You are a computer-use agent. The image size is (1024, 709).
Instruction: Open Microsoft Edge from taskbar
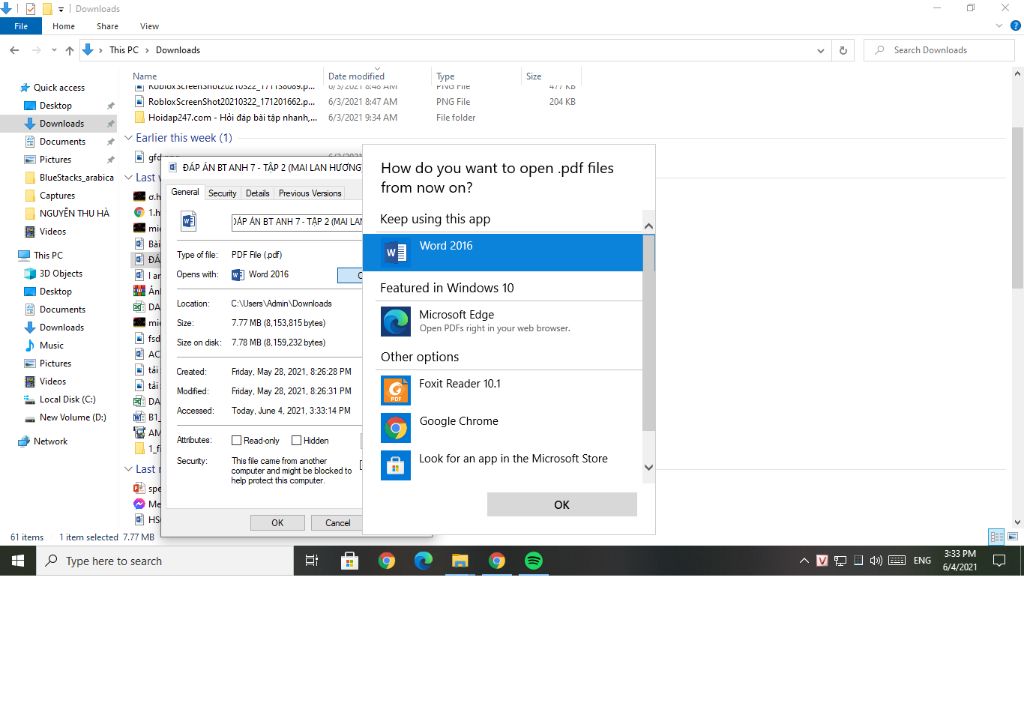click(x=423, y=561)
